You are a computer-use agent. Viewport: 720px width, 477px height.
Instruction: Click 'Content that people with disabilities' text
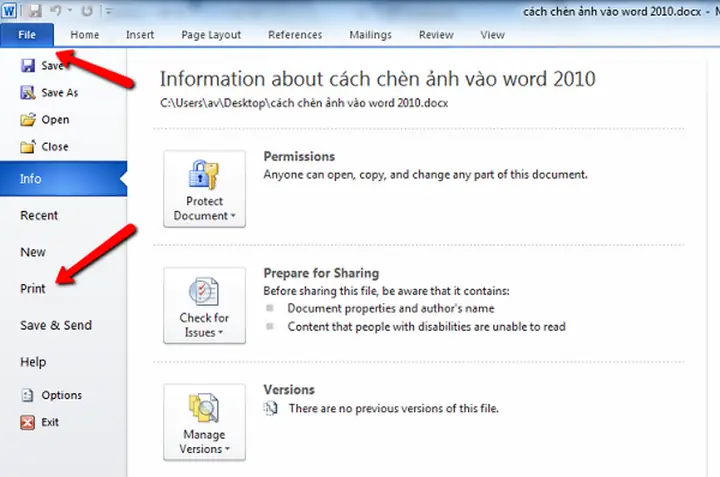pyautogui.click(x=427, y=327)
